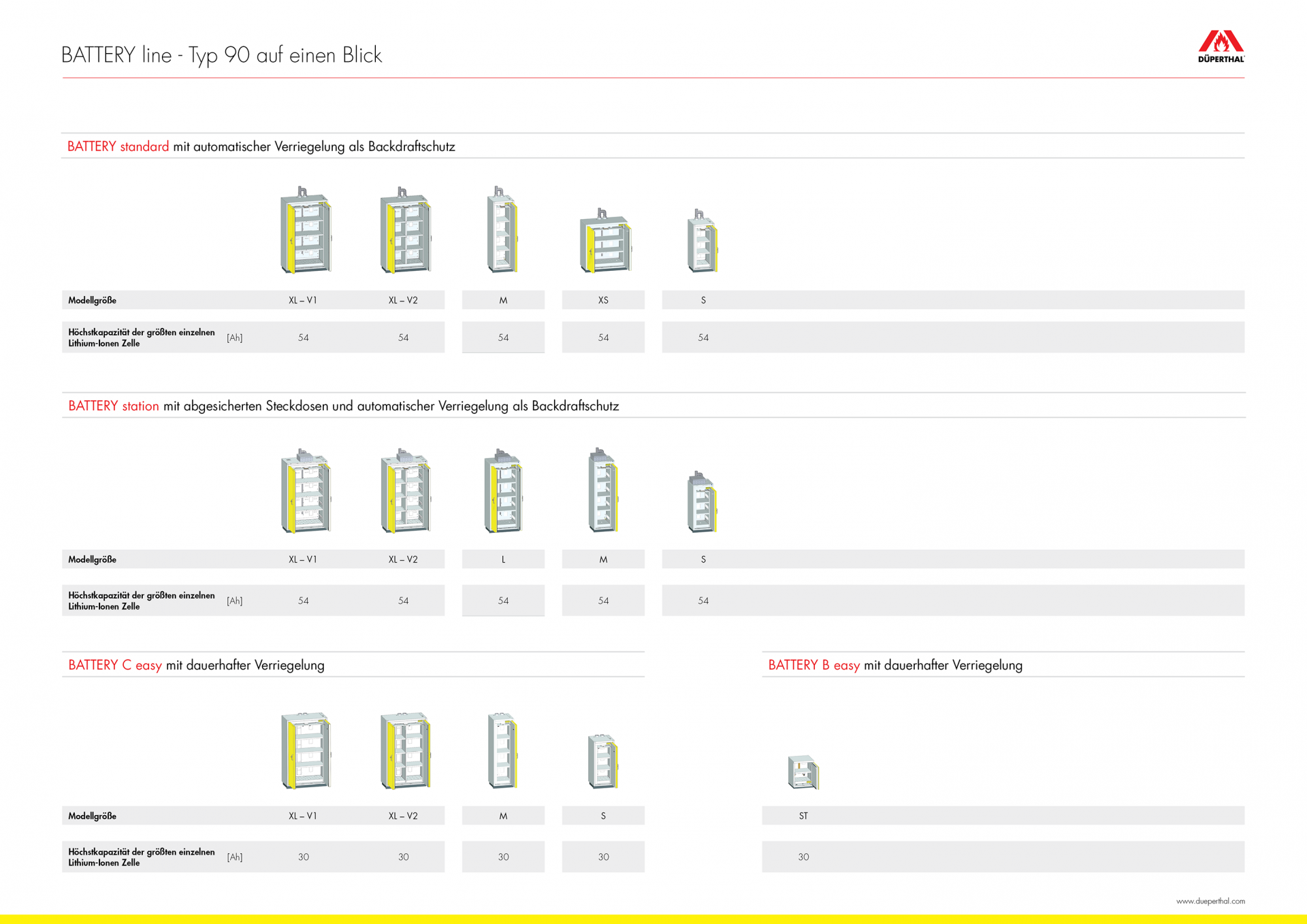Select BATTERY C easy XL – V2 cabinet image
The height and width of the screenshot is (924, 1307).
[406, 750]
